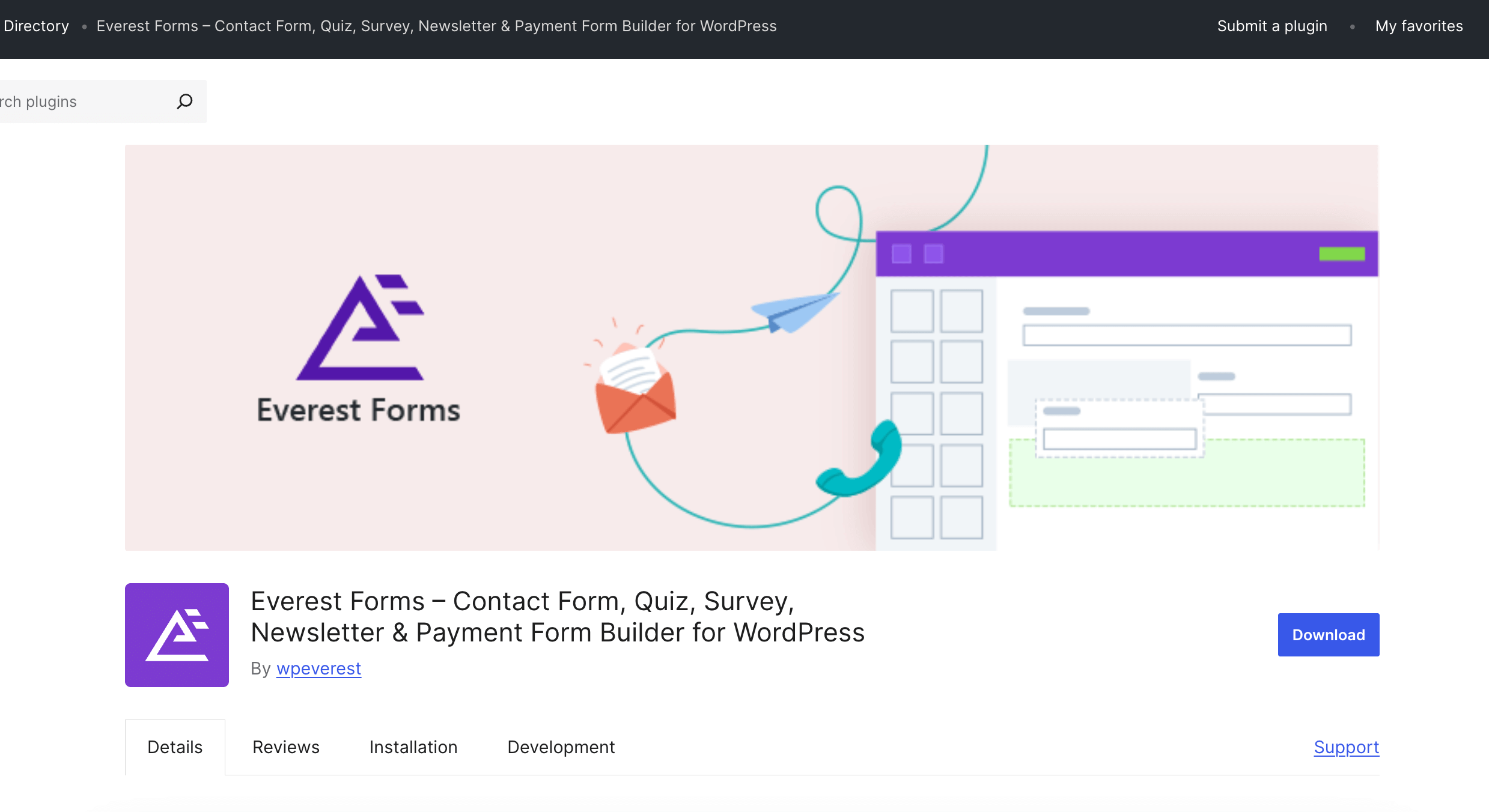Visit the wpeverest author link
Image resolution: width=1489 pixels, height=812 pixels.
click(318, 668)
